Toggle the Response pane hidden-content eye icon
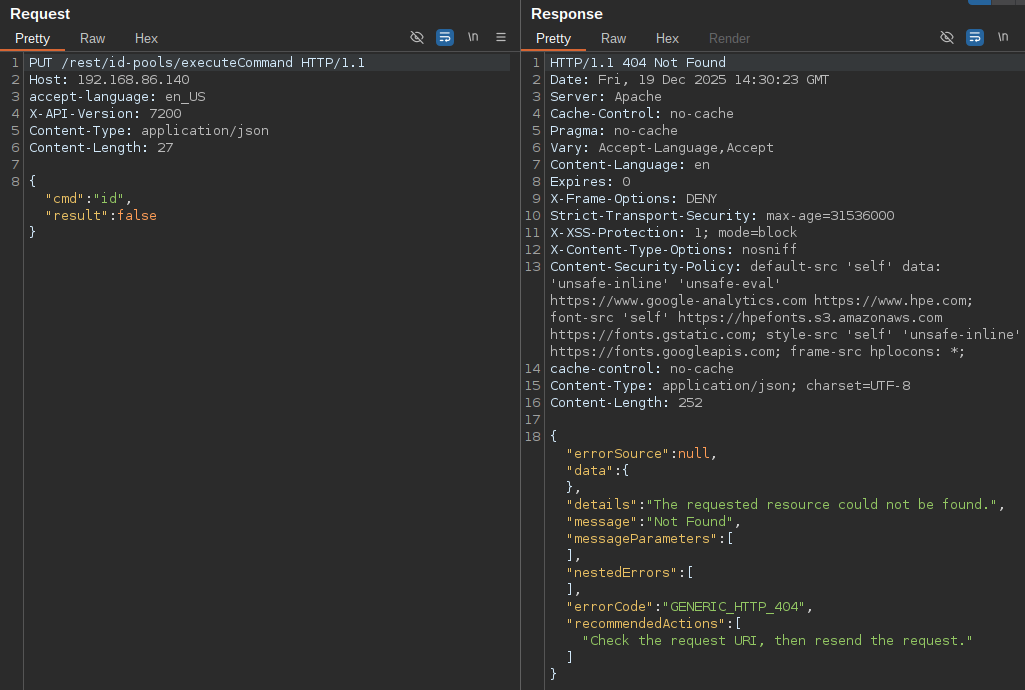The height and width of the screenshot is (690, 1025). pyautogui.click(x=947, y=37)
